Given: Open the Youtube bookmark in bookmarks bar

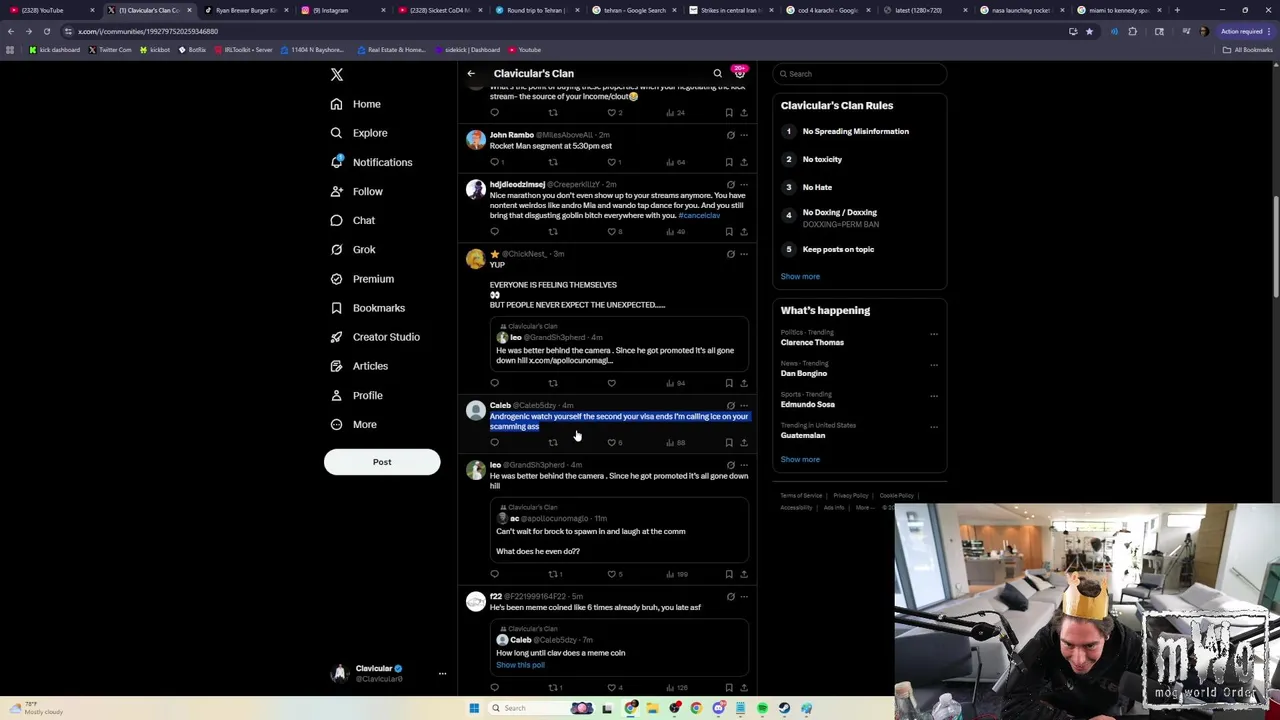Looking at the screenshot, I should pyautogui.click(x=525, y=50).
